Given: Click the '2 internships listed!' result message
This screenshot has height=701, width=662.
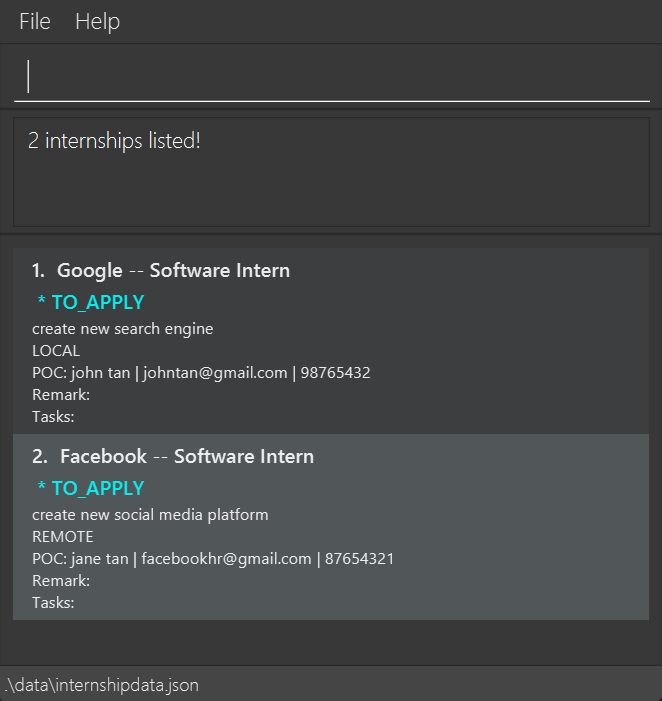Looking at the screenshot, I should click(x=114, y=141).
